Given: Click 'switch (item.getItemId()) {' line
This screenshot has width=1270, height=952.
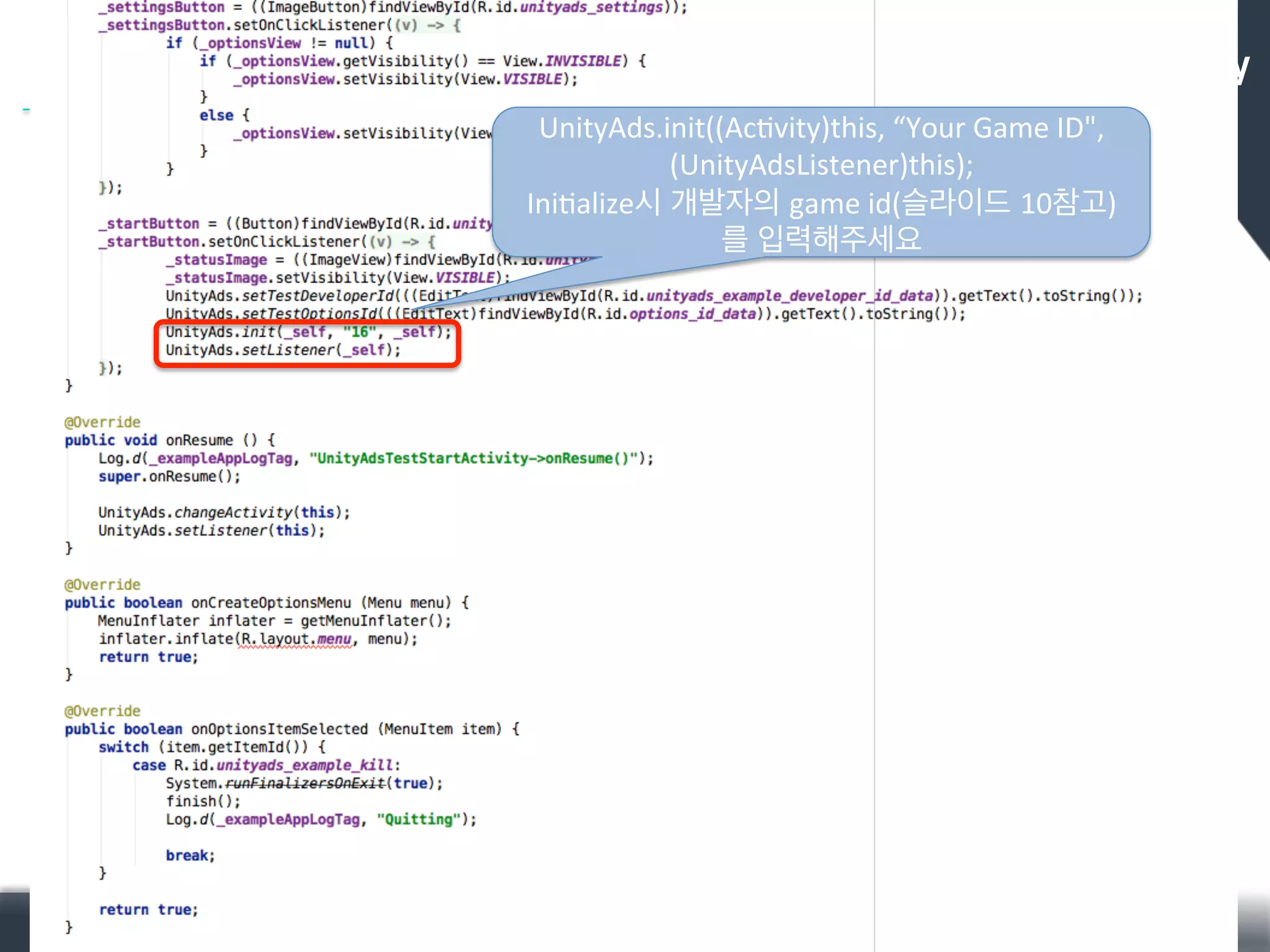Looking at the screenshot, I should click(x=212, y=747).
